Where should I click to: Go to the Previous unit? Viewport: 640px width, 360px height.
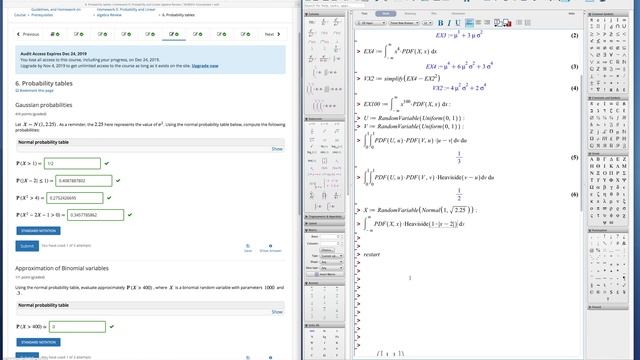[28, 34]
